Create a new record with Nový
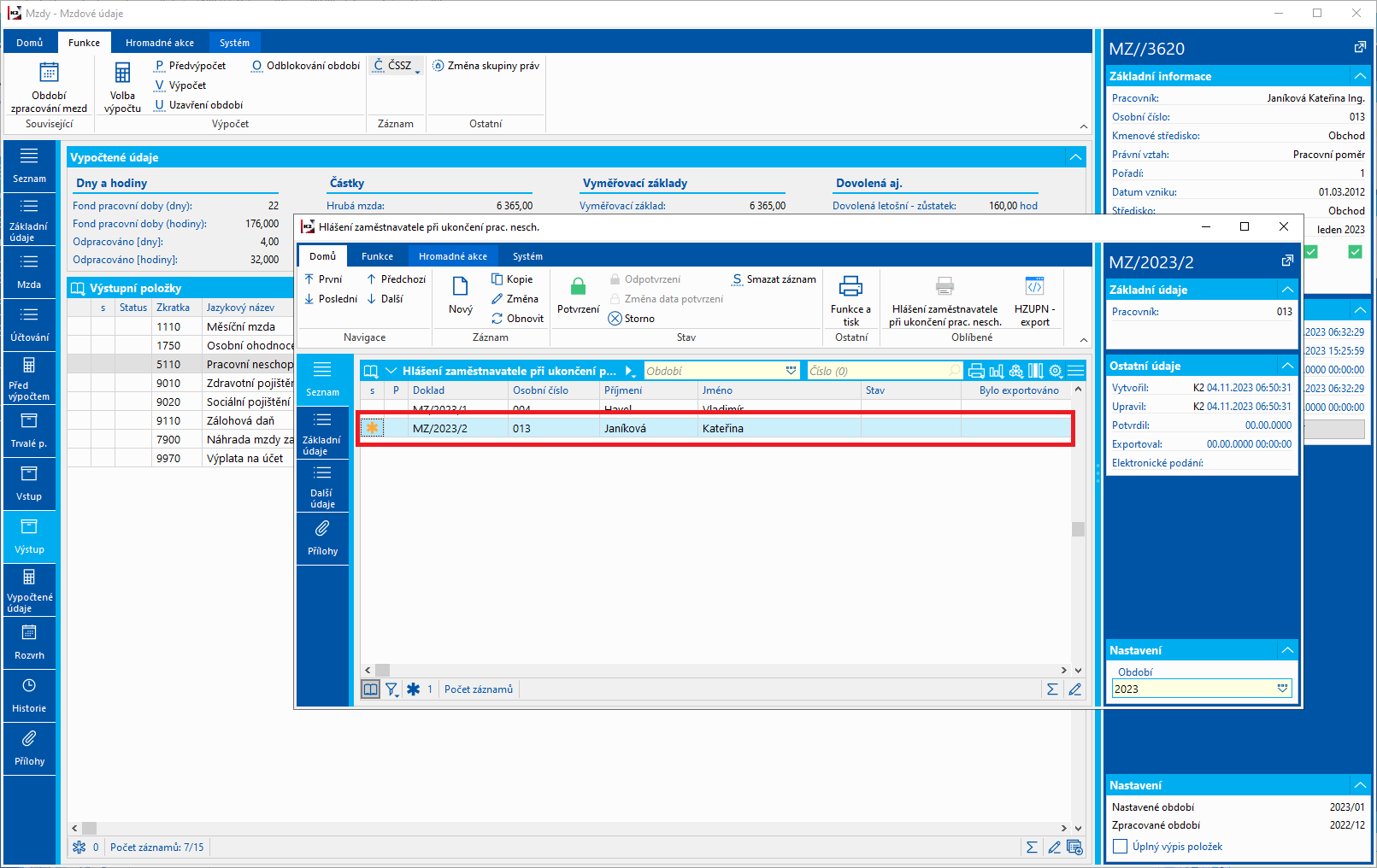The image size is (1377, 868). pos(460,296)
